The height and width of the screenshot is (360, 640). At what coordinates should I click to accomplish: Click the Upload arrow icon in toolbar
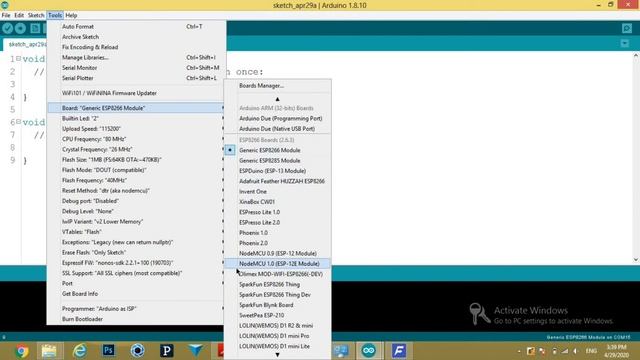tap(20, 28)
